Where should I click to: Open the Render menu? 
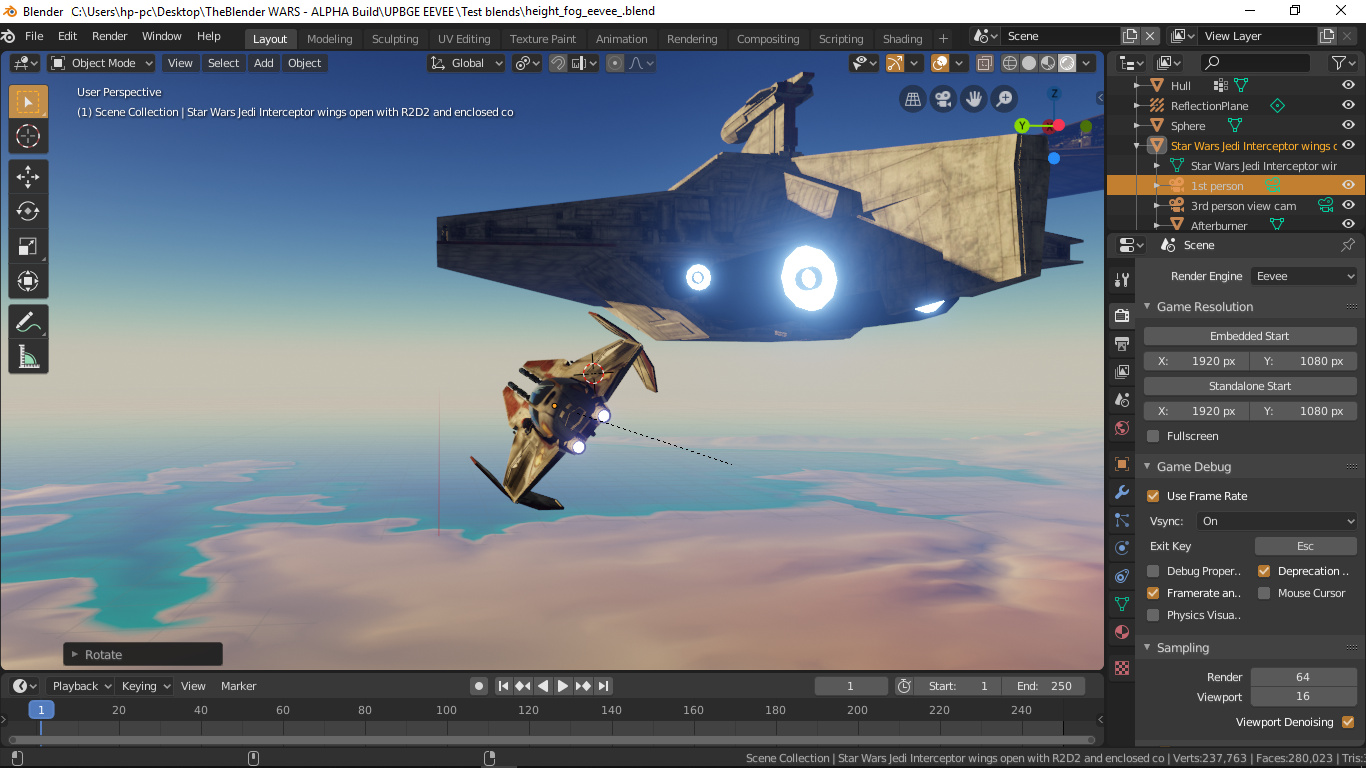(109, 35)
